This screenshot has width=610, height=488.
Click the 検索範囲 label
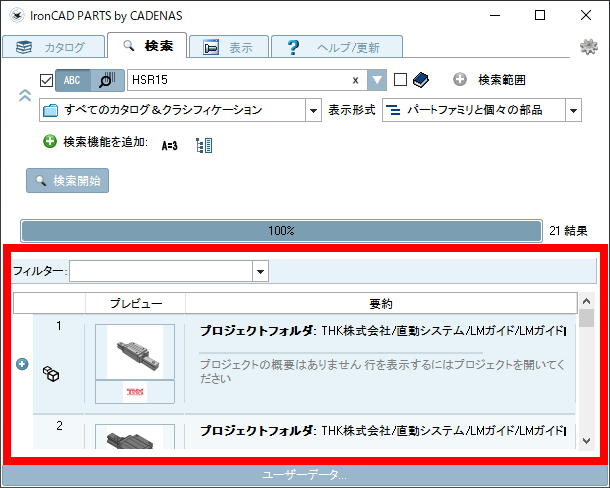tap(501, 80)
